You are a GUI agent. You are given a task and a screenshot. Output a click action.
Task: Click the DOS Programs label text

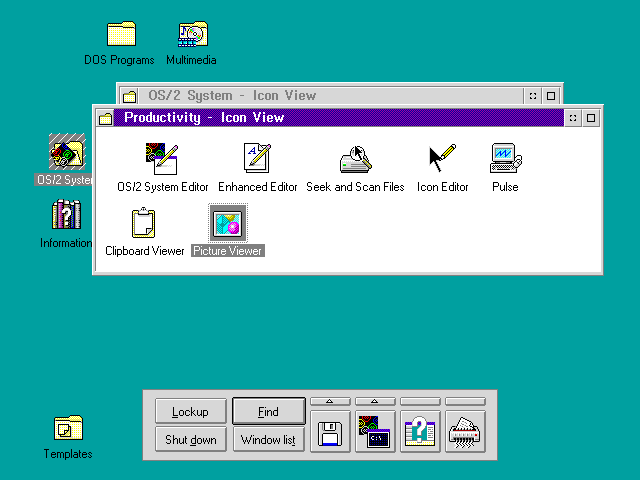119,60
